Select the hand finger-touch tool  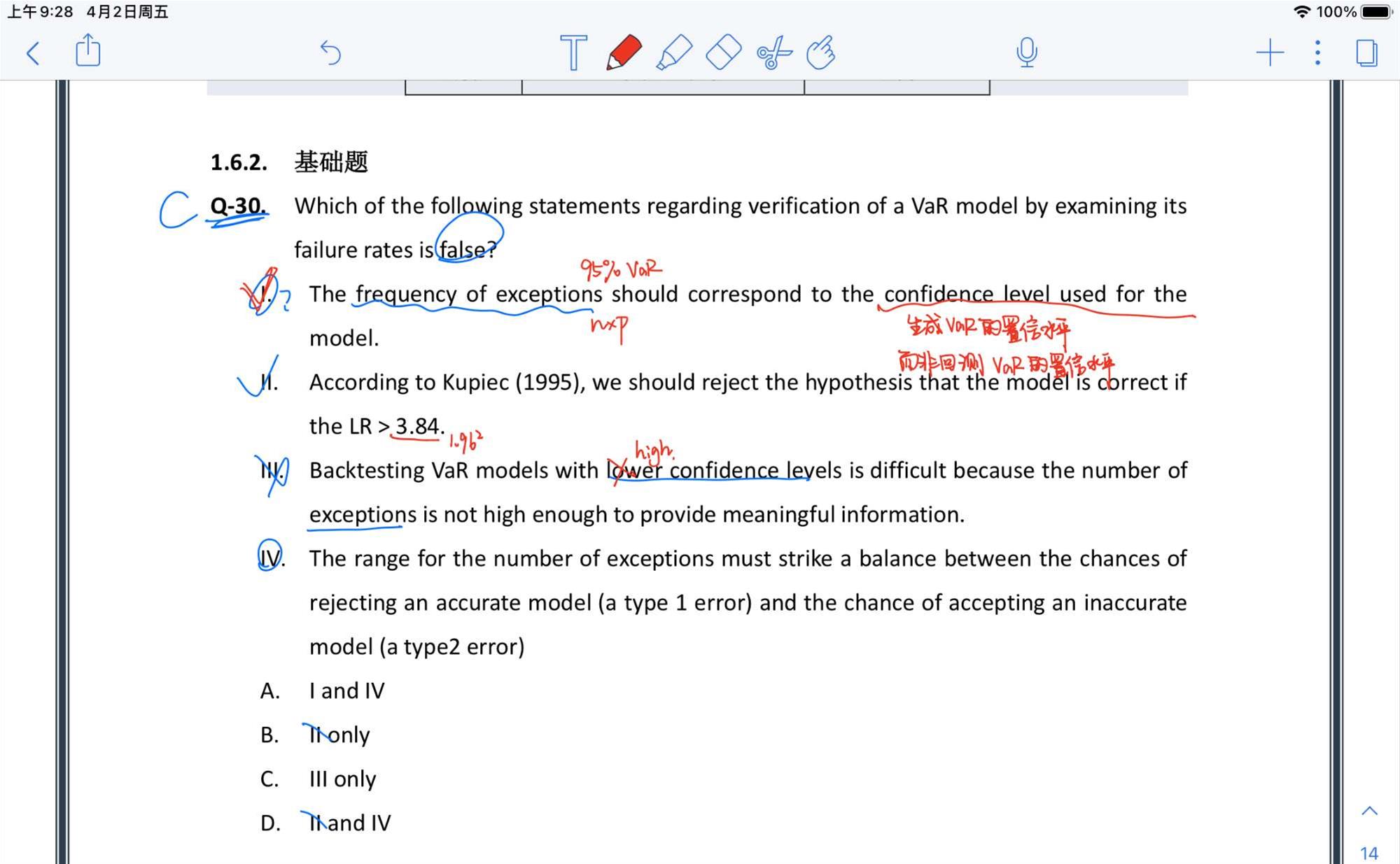click(x=821, y=52)
